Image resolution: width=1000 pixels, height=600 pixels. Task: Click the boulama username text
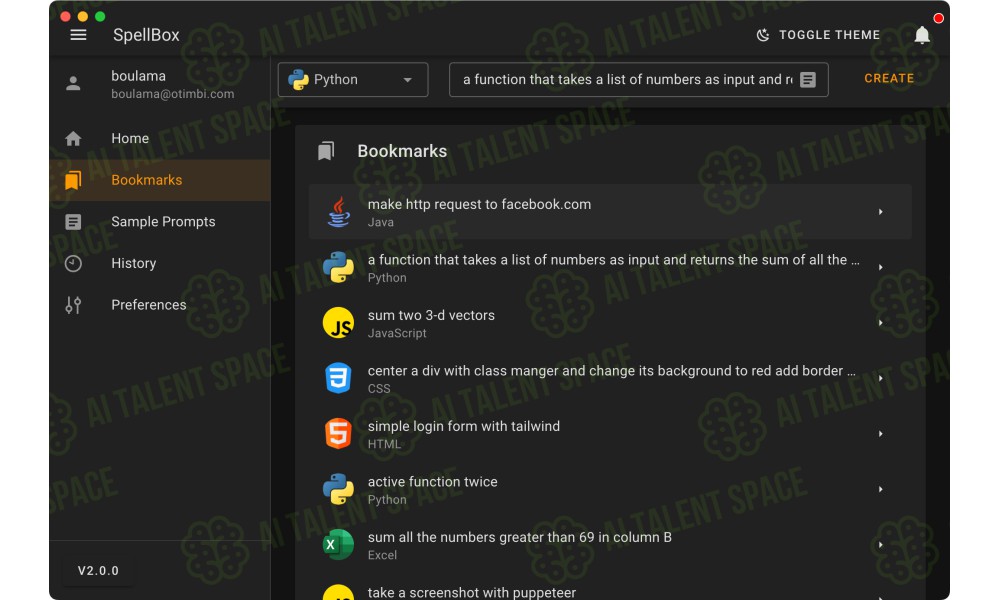(138, 76)
